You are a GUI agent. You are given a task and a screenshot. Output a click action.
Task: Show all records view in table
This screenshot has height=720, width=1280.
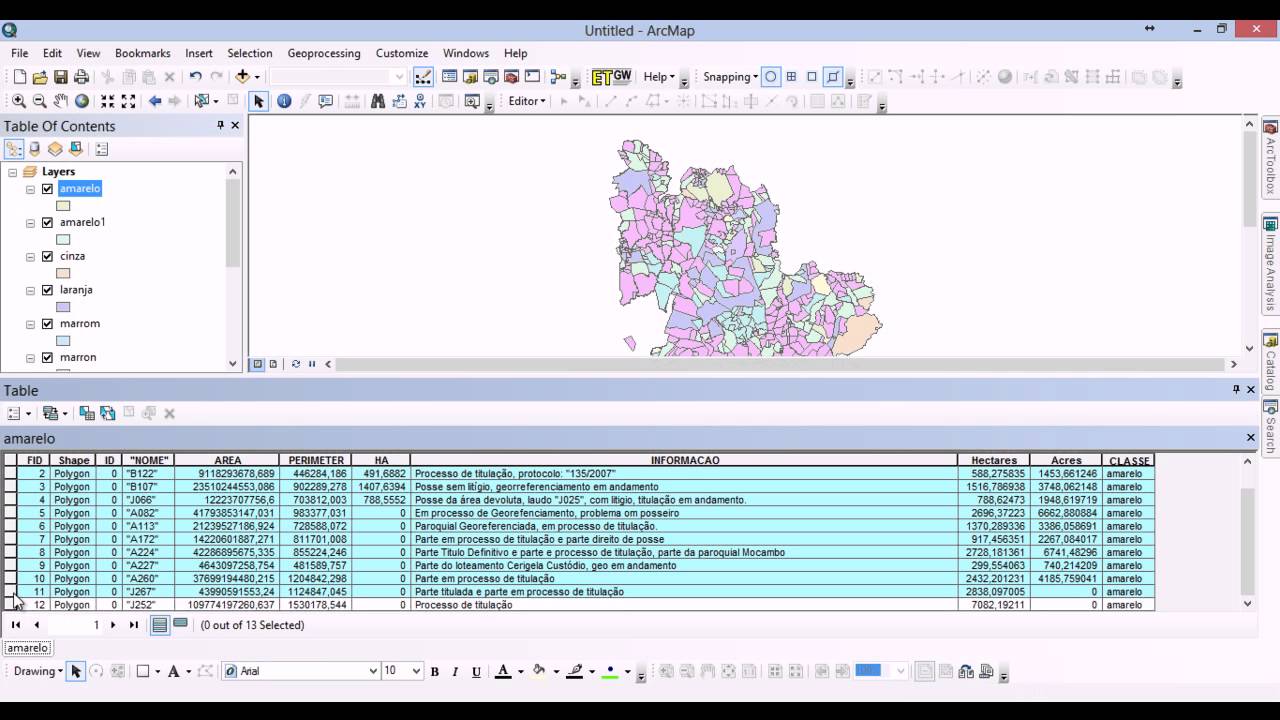160,625
